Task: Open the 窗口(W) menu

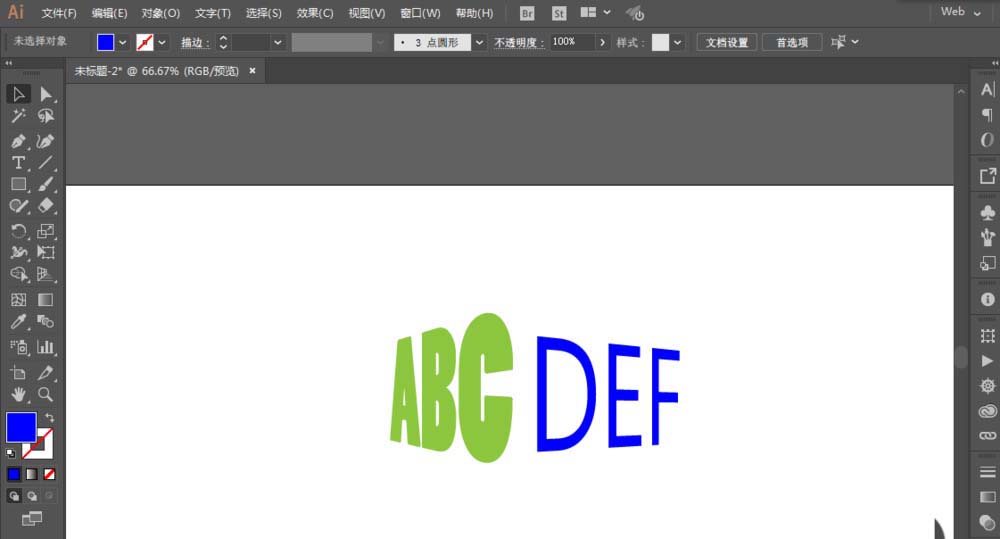Action: [420, 13]
